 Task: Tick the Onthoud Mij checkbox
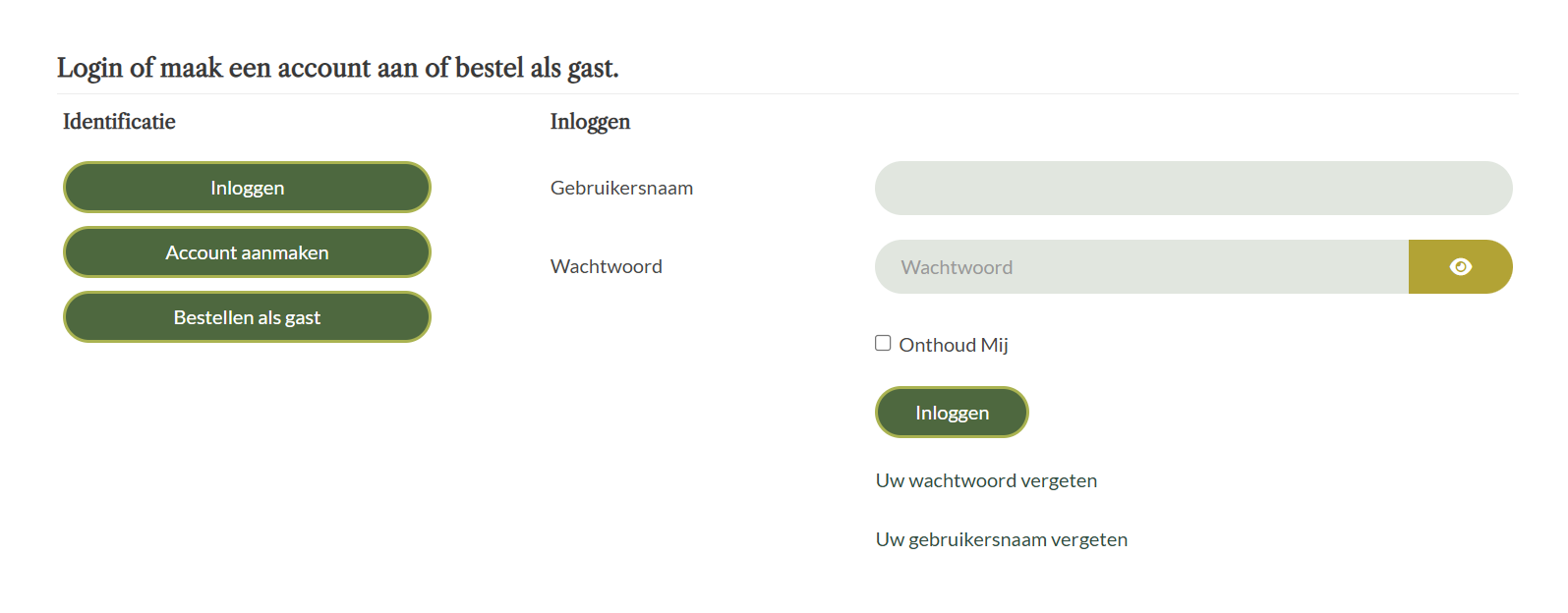(883, 343)
